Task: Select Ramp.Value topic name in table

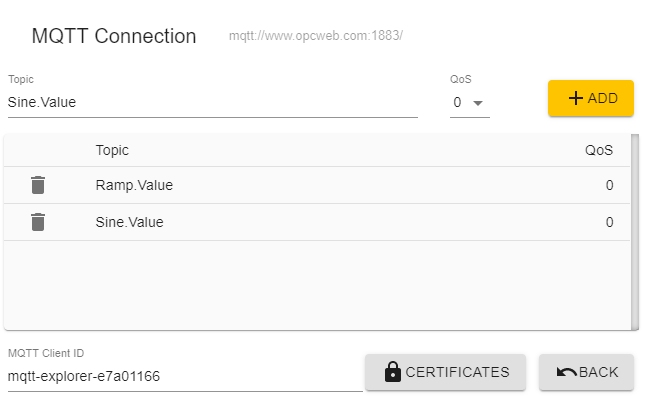Action: (134, 185)
